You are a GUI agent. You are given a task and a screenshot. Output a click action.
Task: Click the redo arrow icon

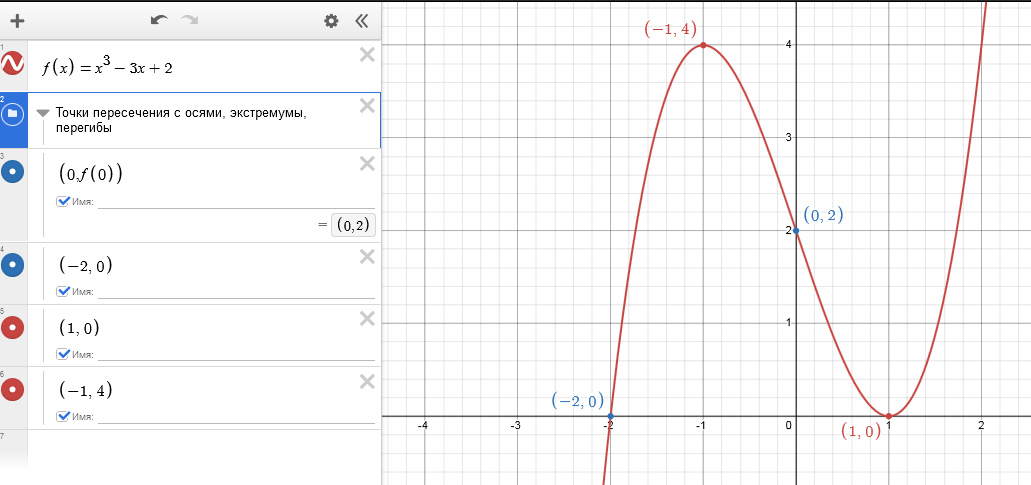(x=189, y=20)
